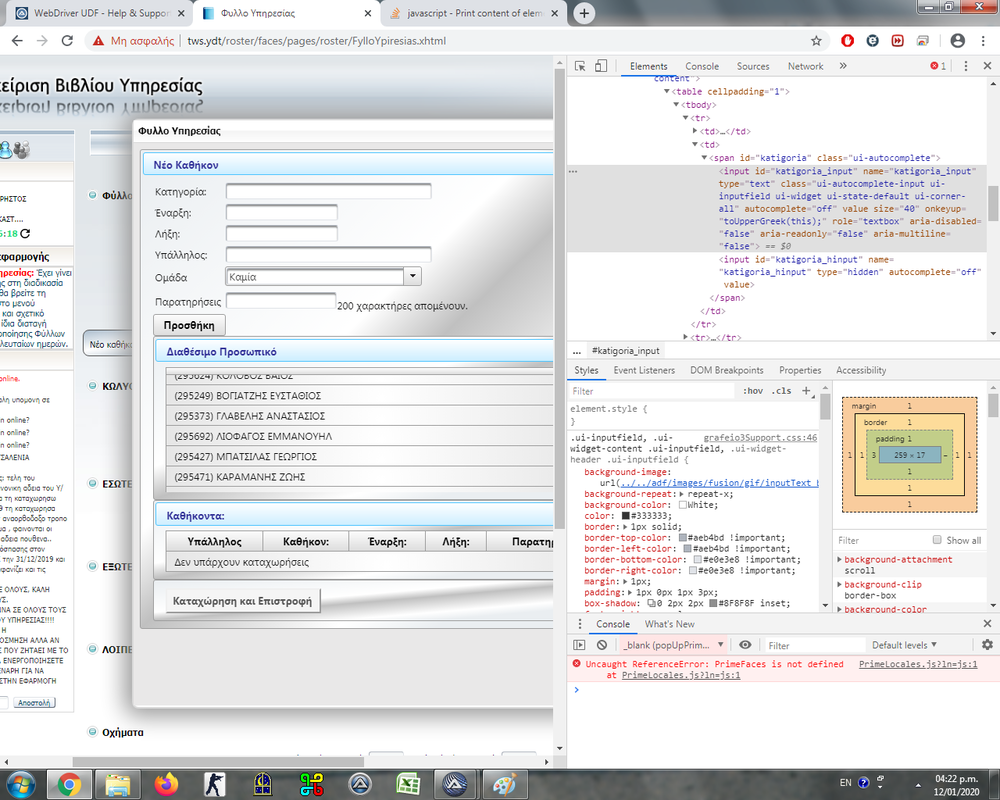Click the Προσθήκη button
This screenshot has width=1000, height=800.
(189, 325)
